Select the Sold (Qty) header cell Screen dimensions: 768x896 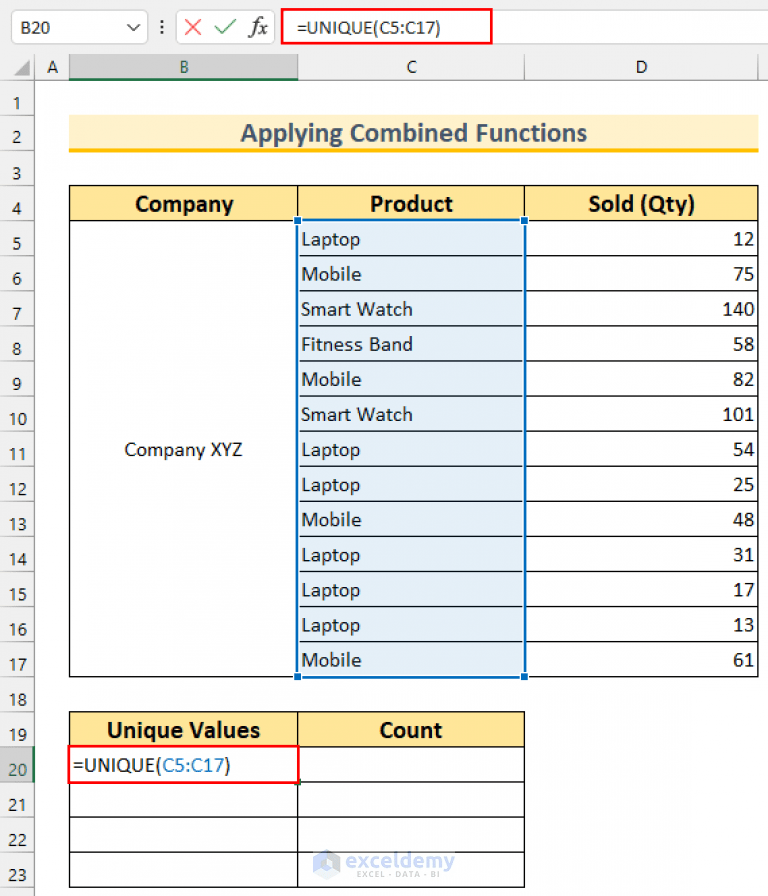click(640, 203)
